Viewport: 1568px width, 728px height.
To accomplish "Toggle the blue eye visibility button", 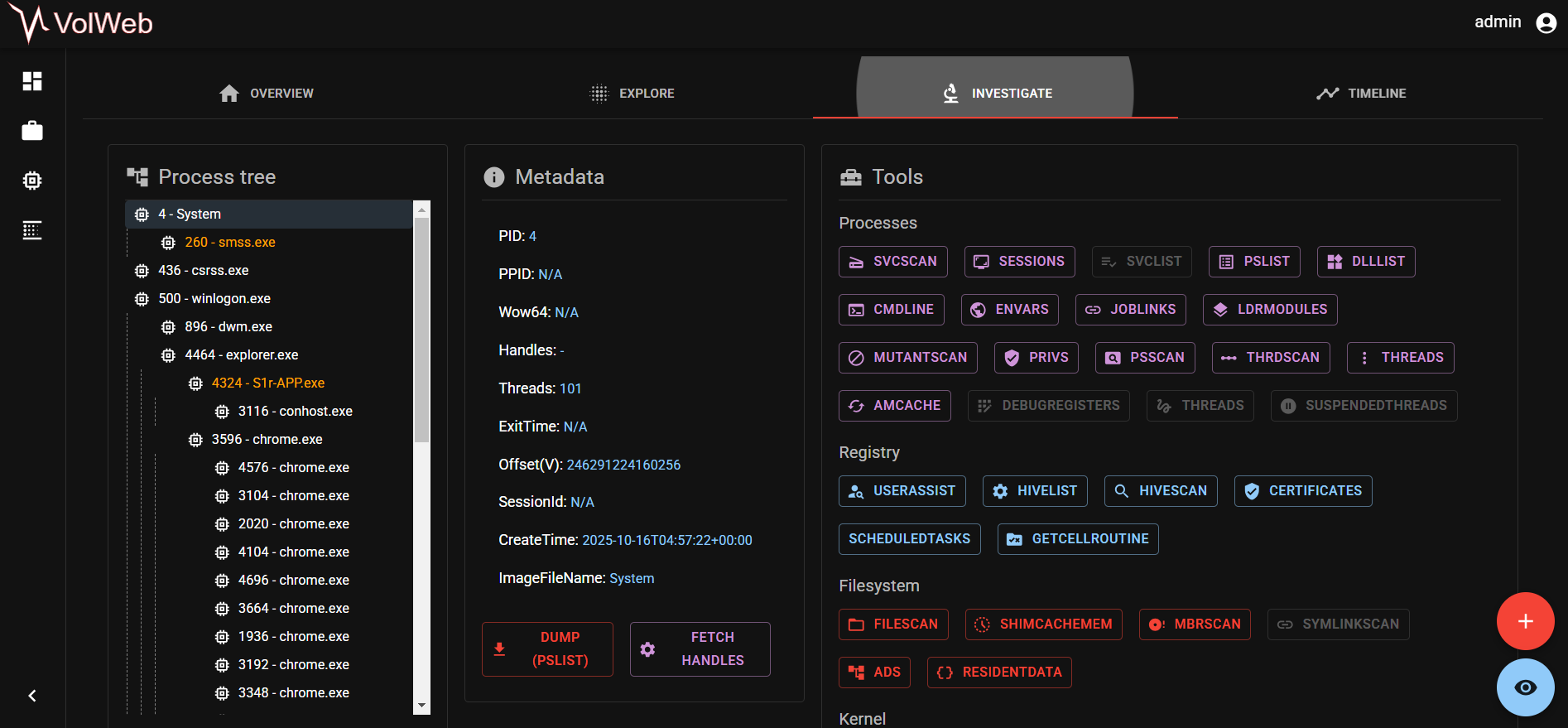I will 1525,687.
